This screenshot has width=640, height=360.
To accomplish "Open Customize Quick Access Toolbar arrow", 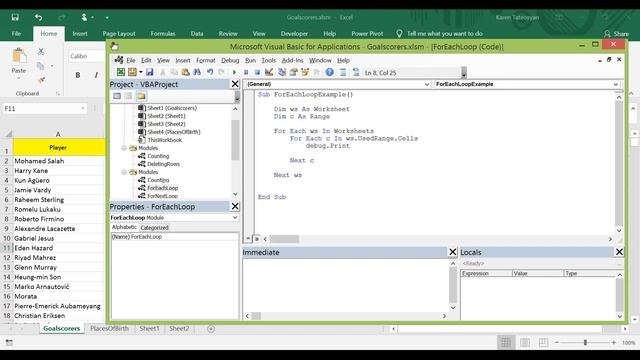I will [107, 18].
